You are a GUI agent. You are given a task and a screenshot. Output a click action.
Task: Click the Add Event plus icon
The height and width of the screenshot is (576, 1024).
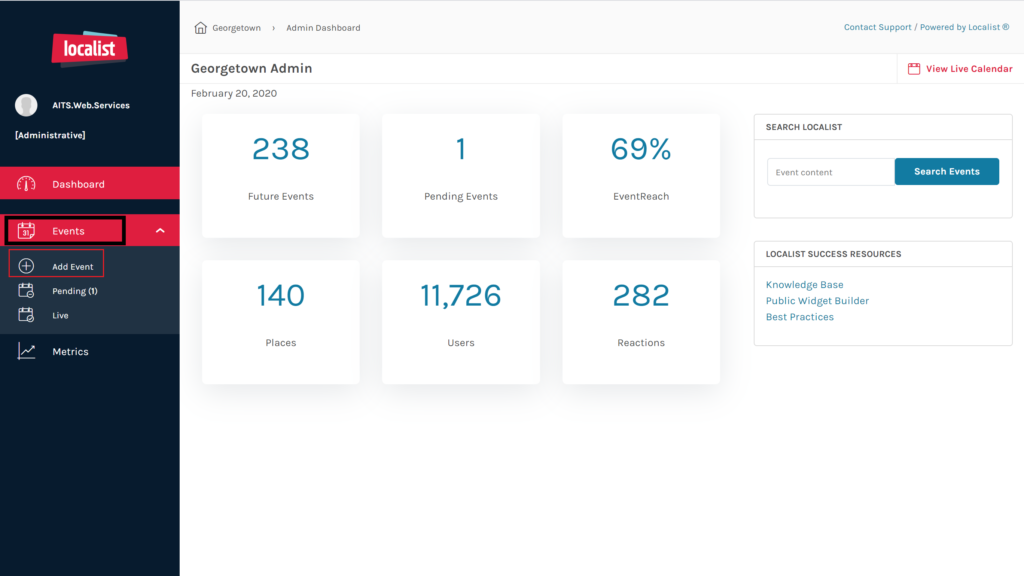[x=27, y=267]
